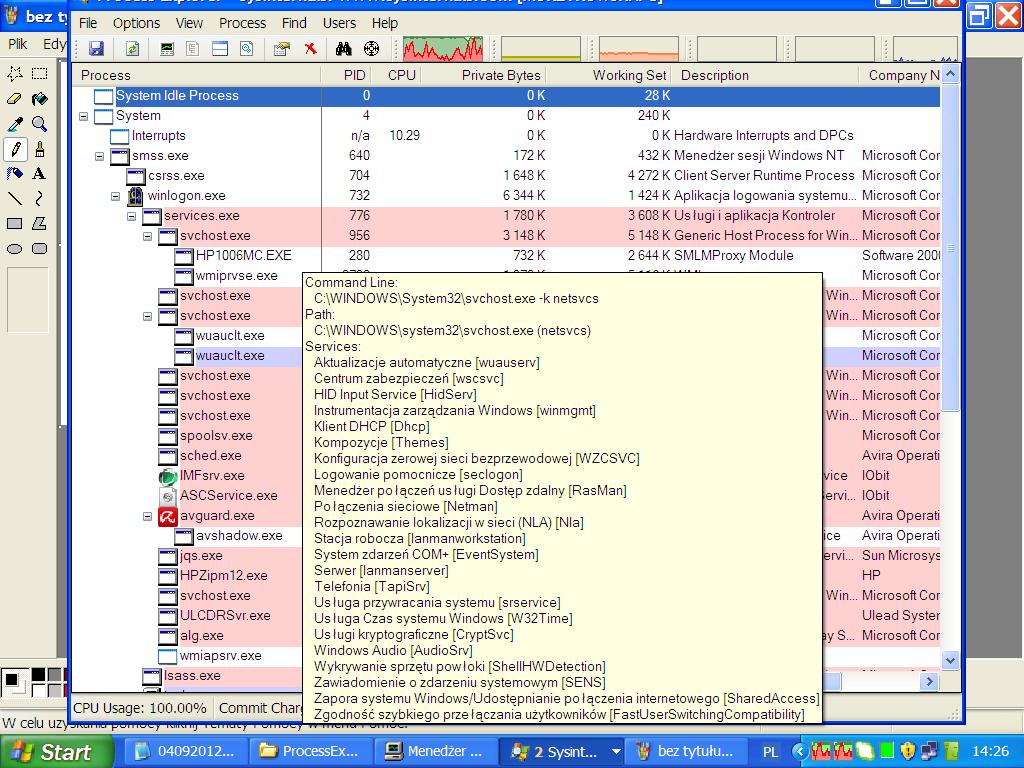Click the red X Kill Process icon
1024x768 pixels.
pos(311,48)
